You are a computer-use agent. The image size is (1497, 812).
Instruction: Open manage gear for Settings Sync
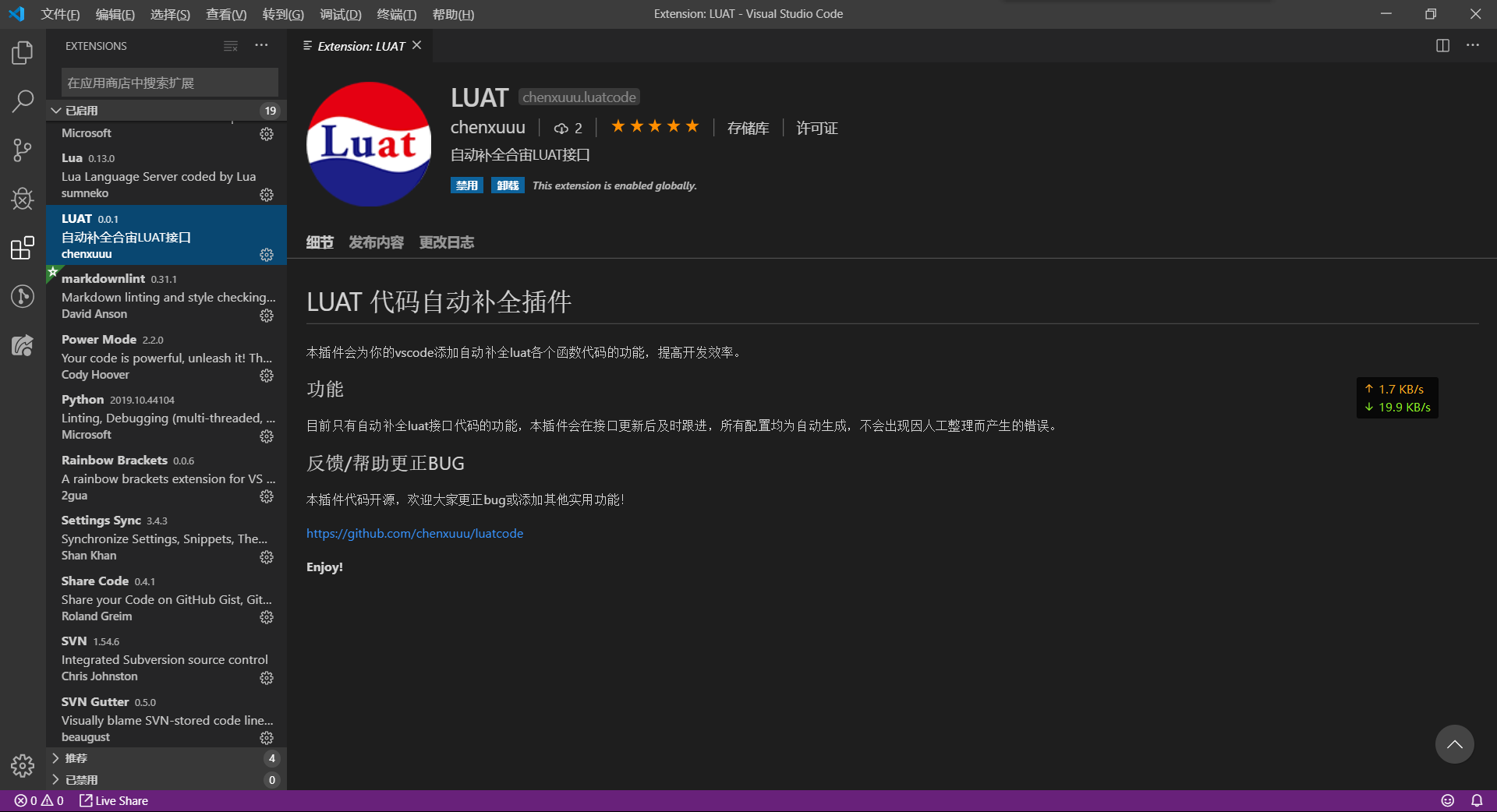(267, 556)
